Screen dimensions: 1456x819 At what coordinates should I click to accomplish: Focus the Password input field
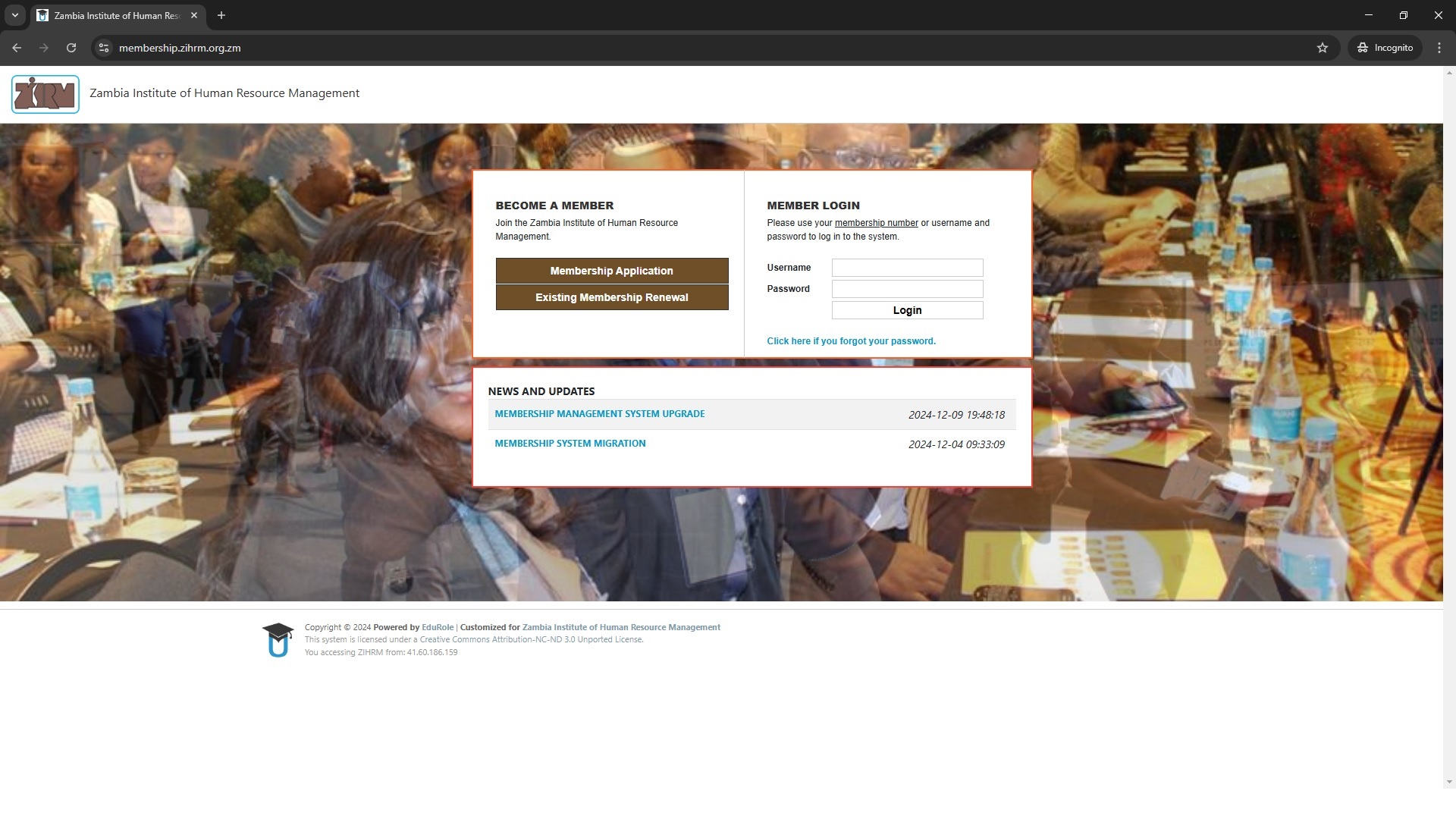pyautogui.click(x=907, y=289)
